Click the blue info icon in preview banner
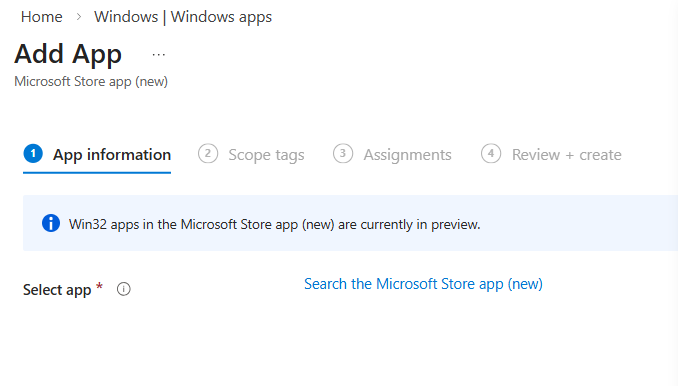678x386 pixels. 51,223
